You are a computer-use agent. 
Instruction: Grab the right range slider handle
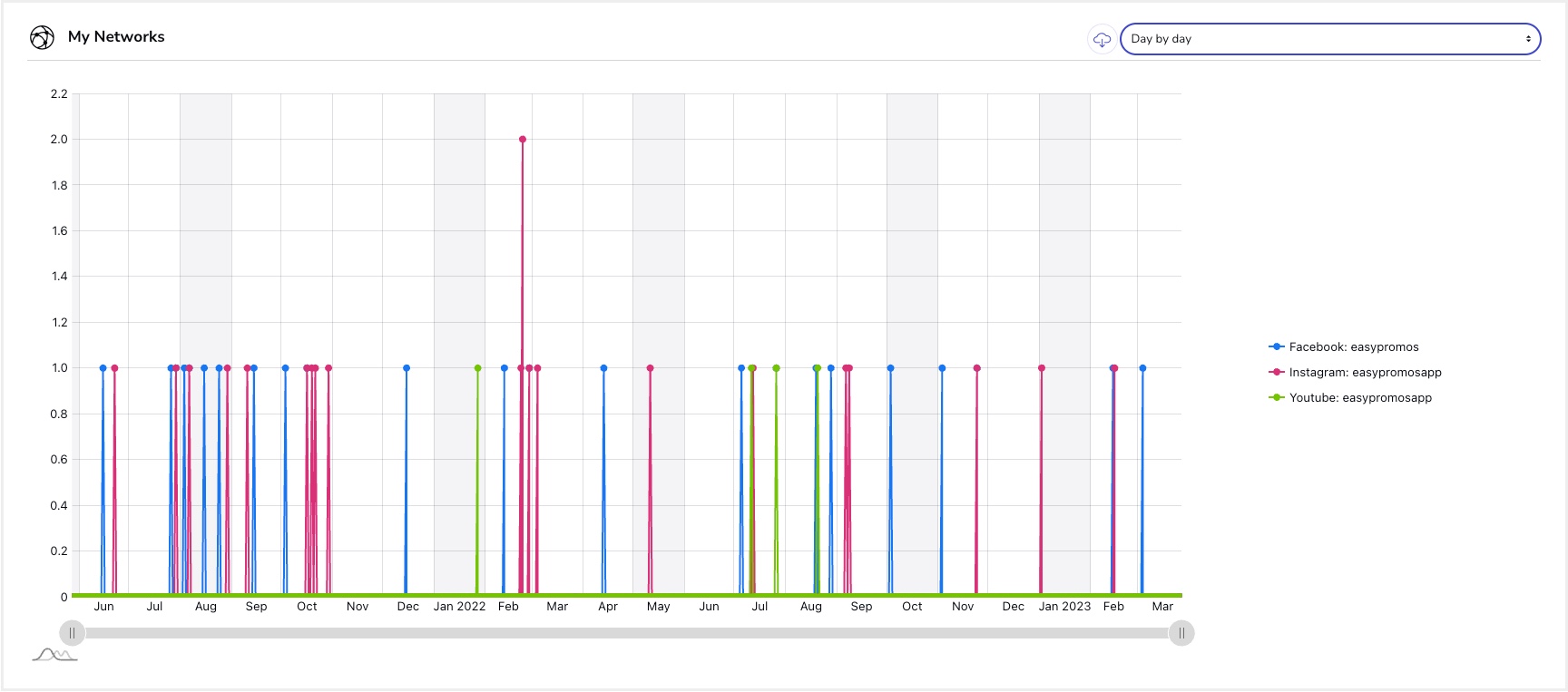click(1181, 633)
